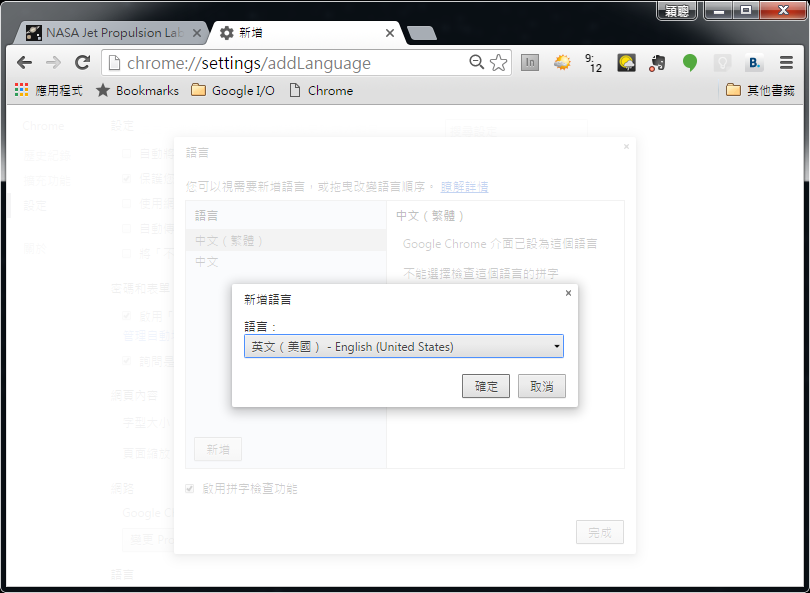The width and height of the screenshot is (810, 593).
Task: Toggle the 啟用拼字檢查功能 checkbox
Action: 190,489
